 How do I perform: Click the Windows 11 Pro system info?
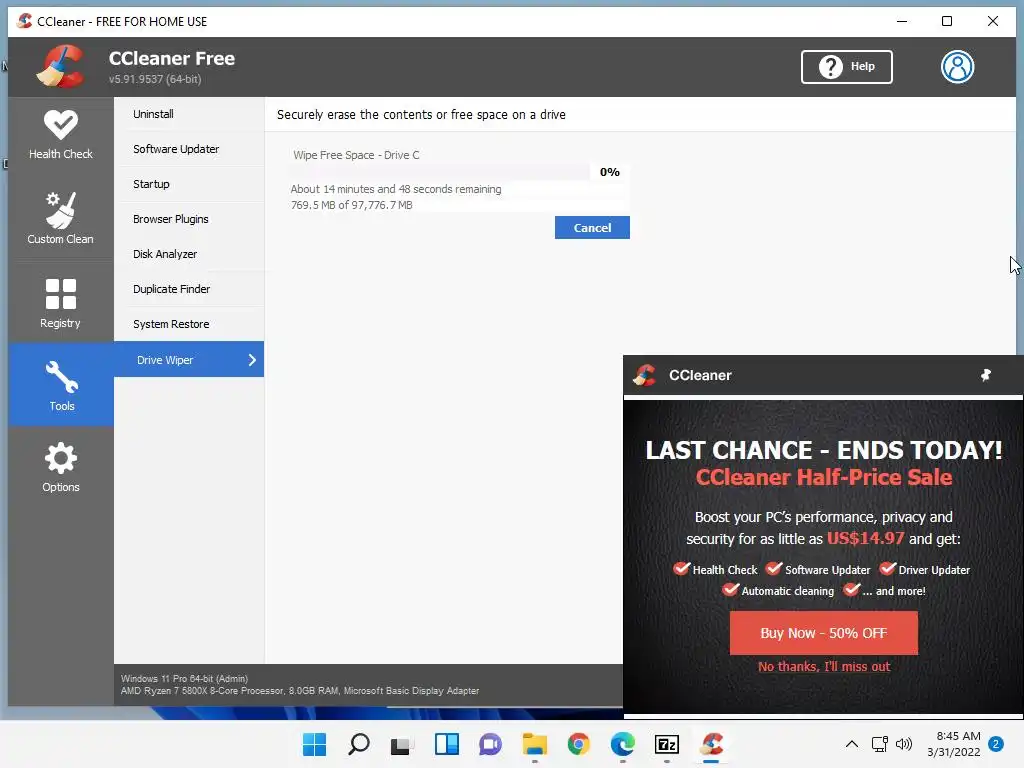[184, 679]
